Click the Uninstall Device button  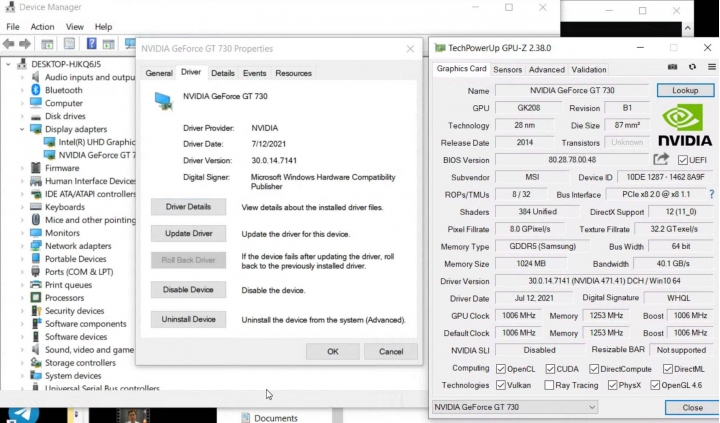pos(188,319)
